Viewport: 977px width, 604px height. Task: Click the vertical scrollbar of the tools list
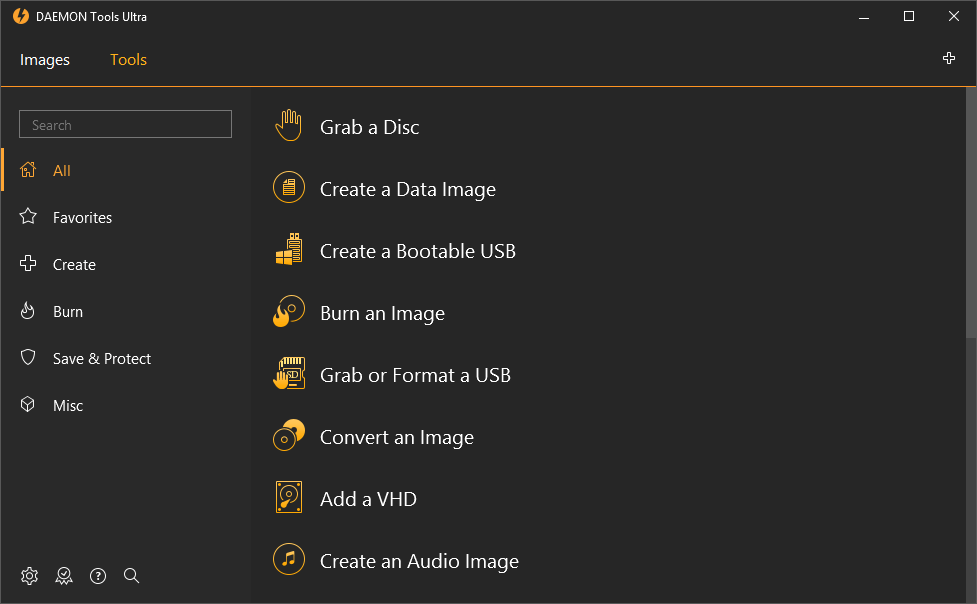coord(971,212)
